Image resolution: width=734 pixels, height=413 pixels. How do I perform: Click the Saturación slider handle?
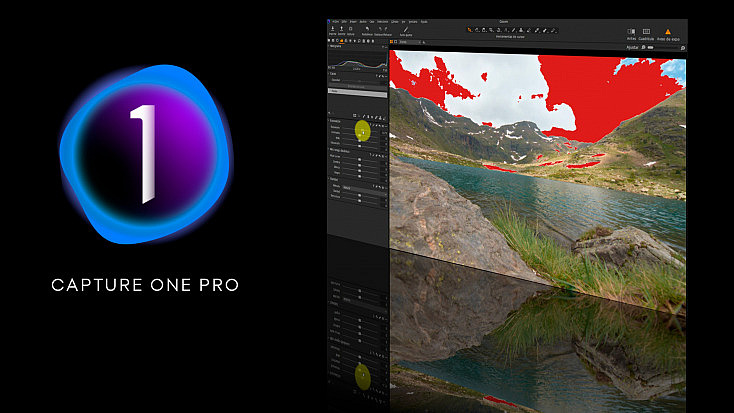[360, 146]
